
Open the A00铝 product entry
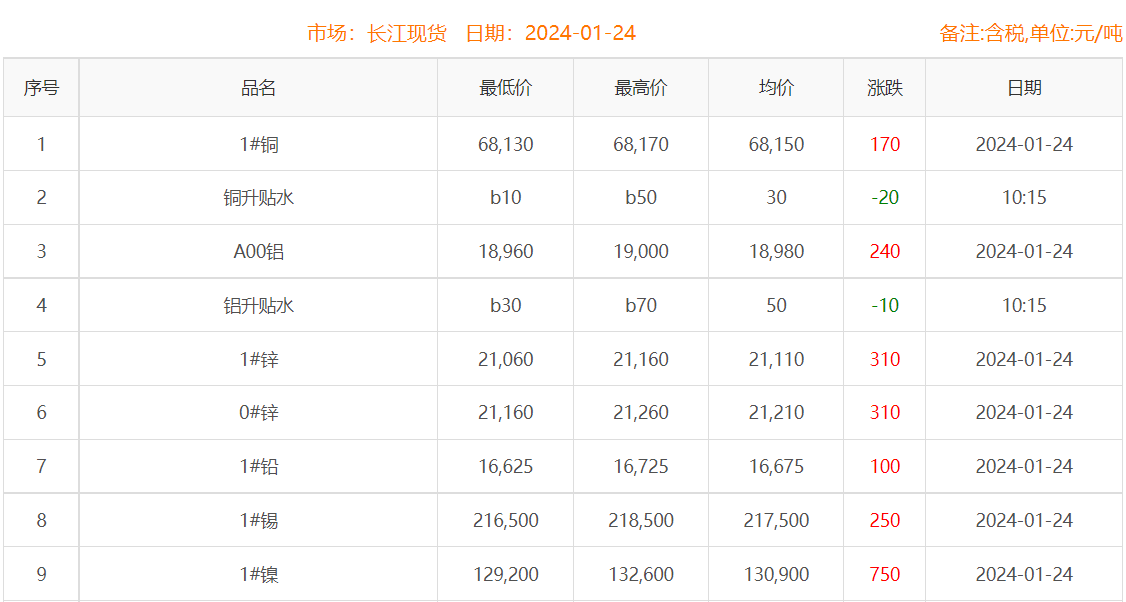[x=258, y=252]
